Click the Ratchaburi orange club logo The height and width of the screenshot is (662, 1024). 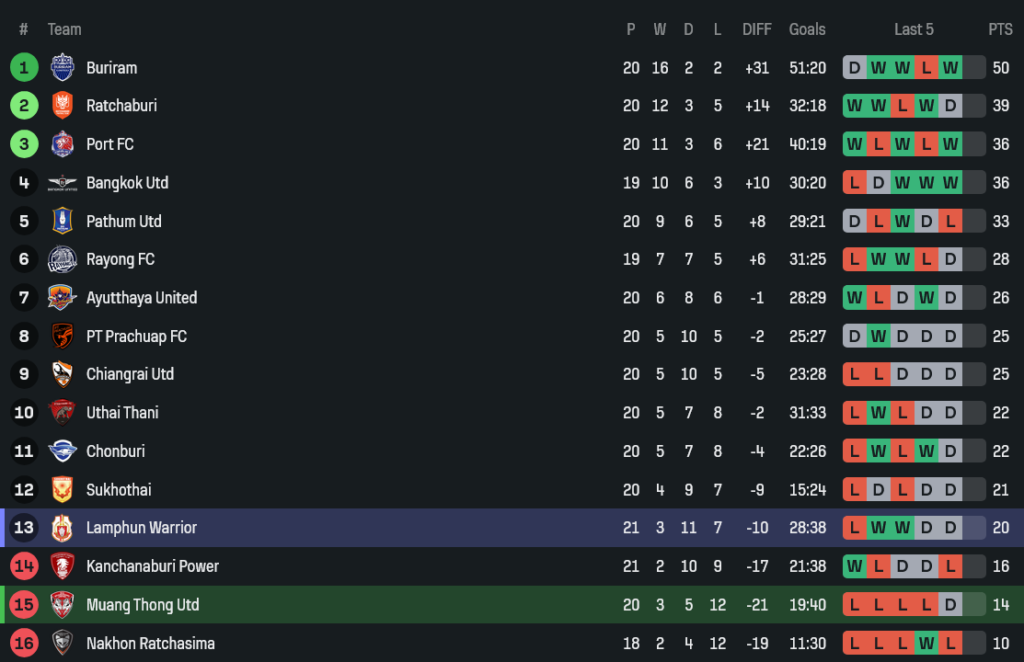(x=62, y=106)
